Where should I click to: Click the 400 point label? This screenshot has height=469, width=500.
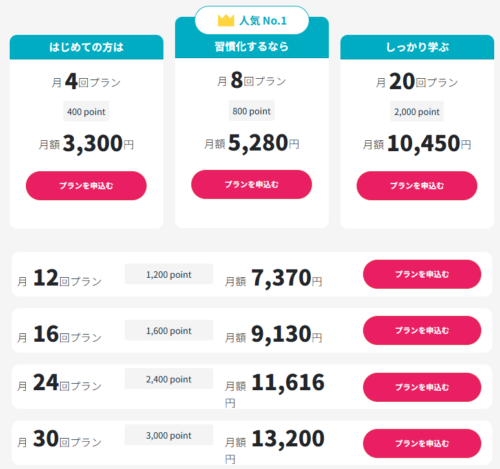pos(86,111)
